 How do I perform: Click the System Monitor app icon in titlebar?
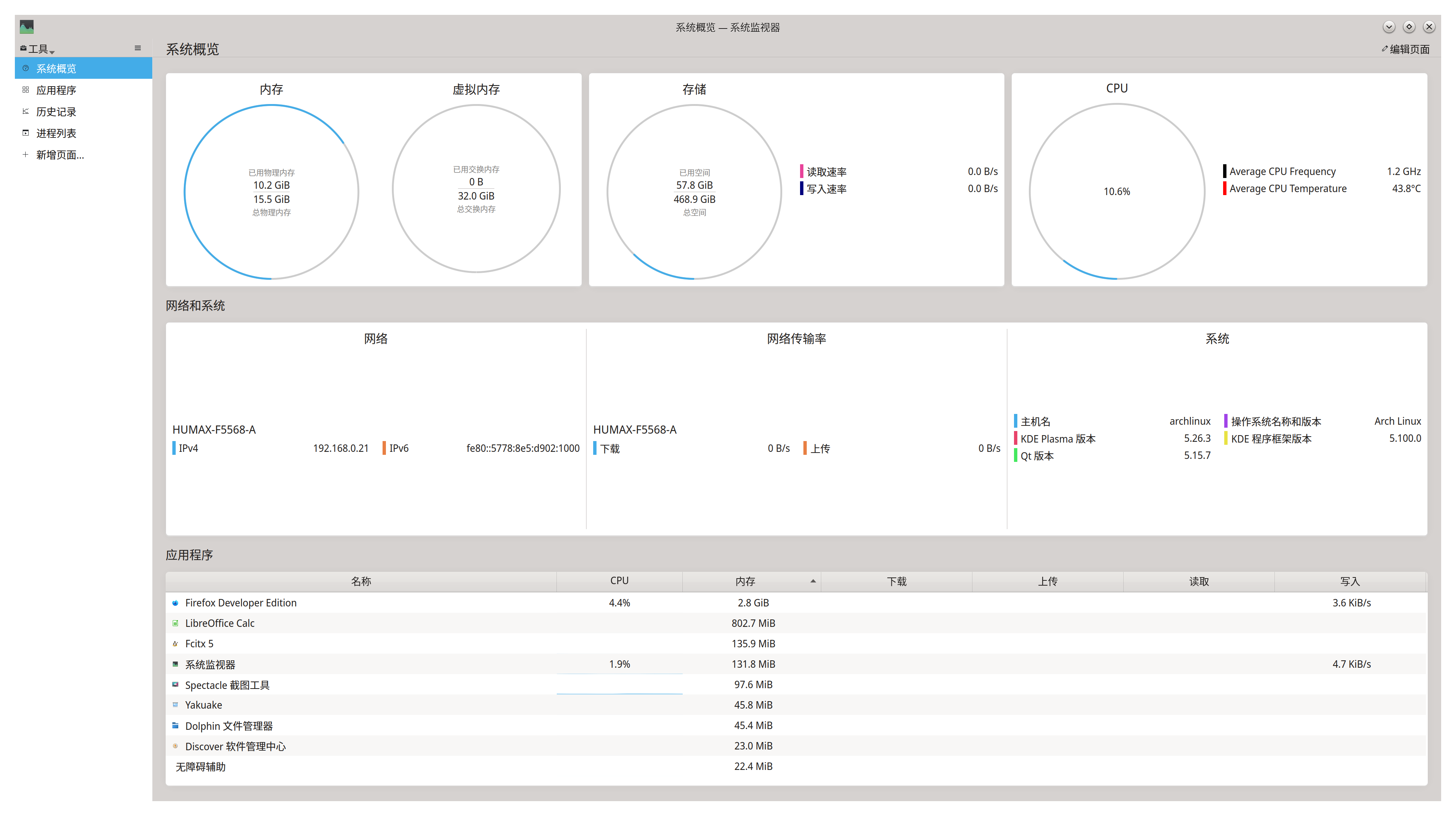click(27, 27)
